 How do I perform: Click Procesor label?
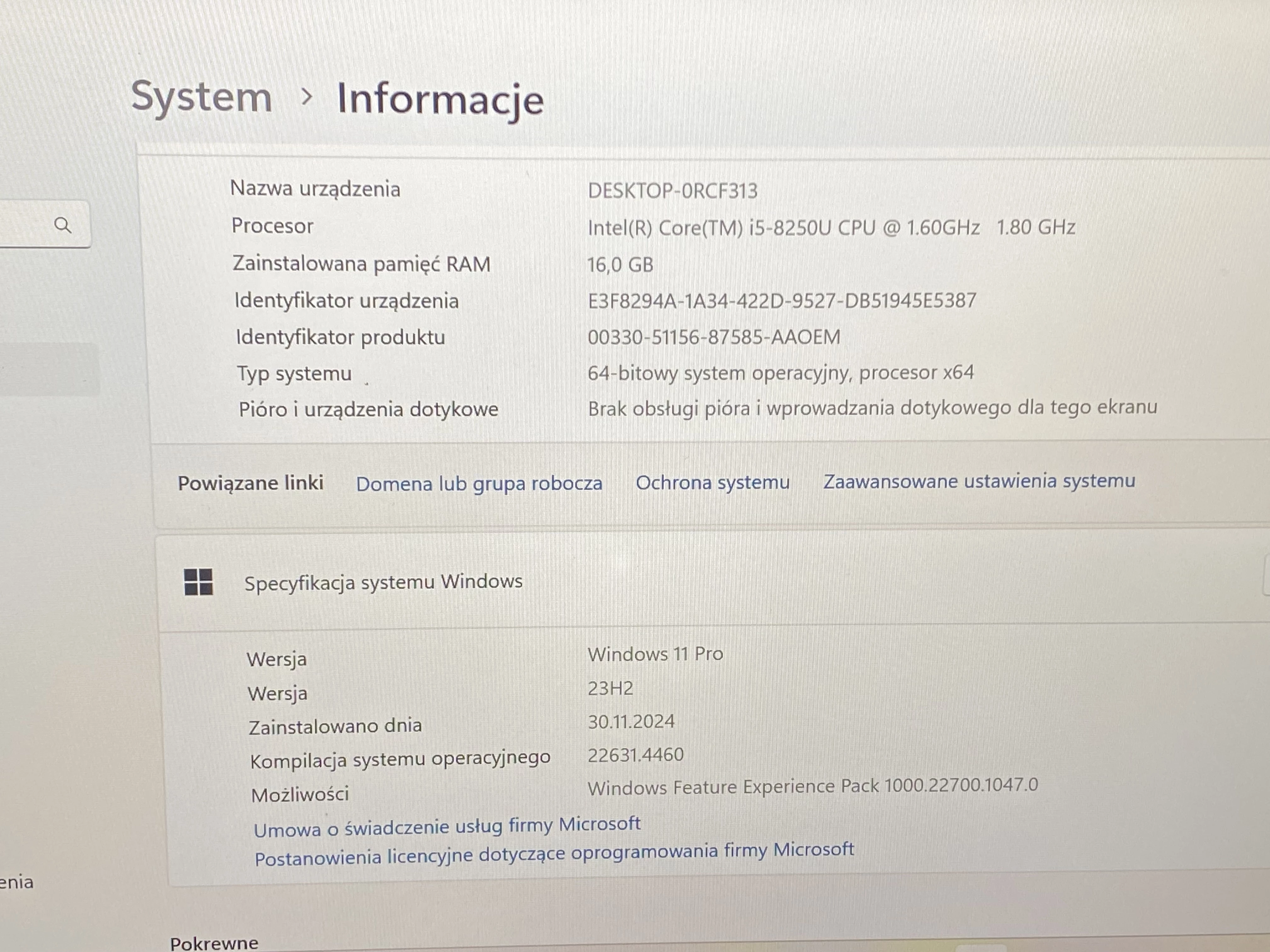(x=272, y=226)
